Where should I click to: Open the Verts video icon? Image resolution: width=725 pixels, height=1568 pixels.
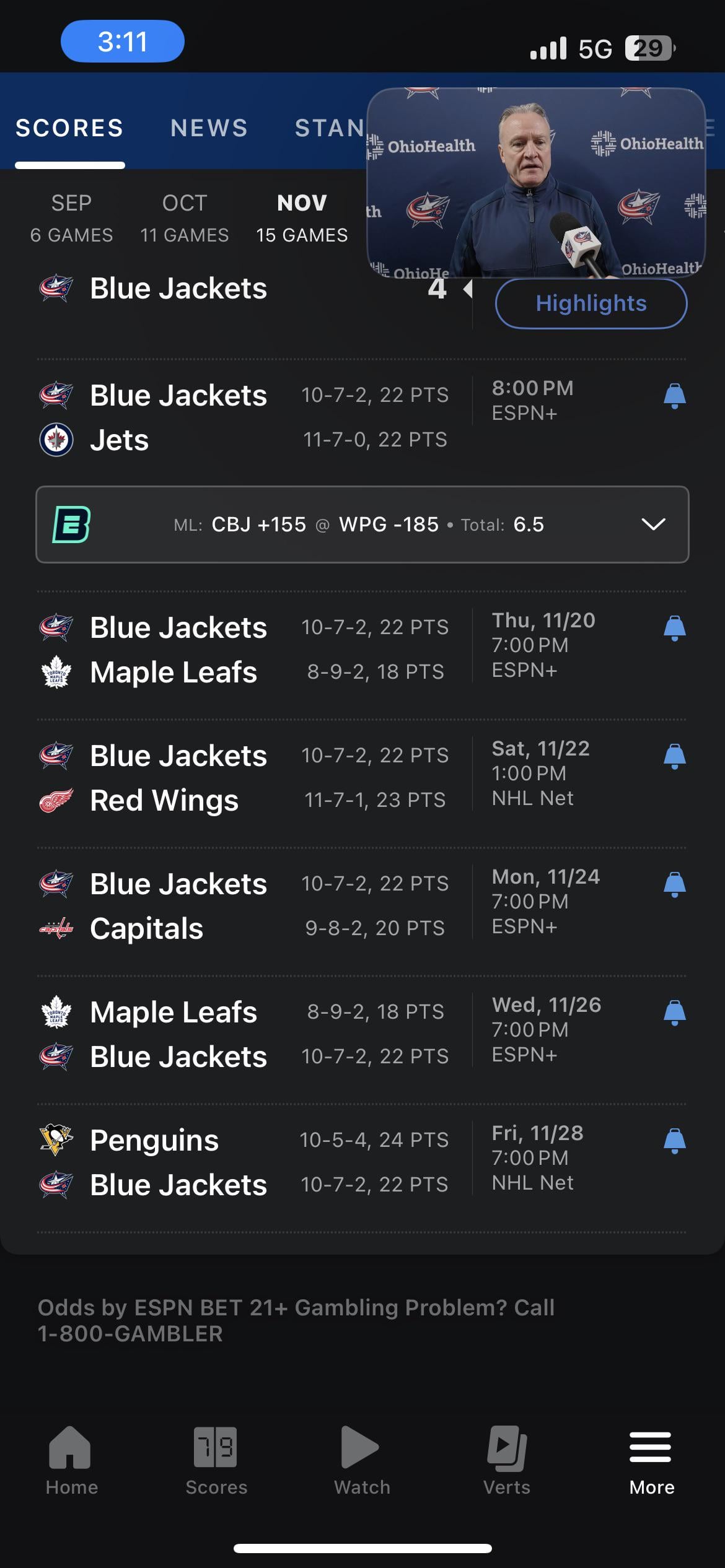(x=507, y=1448)
